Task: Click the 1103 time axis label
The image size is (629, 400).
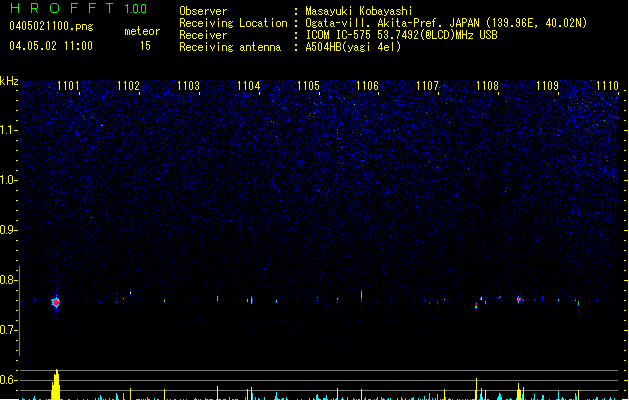Action: [x=188, y=86]
